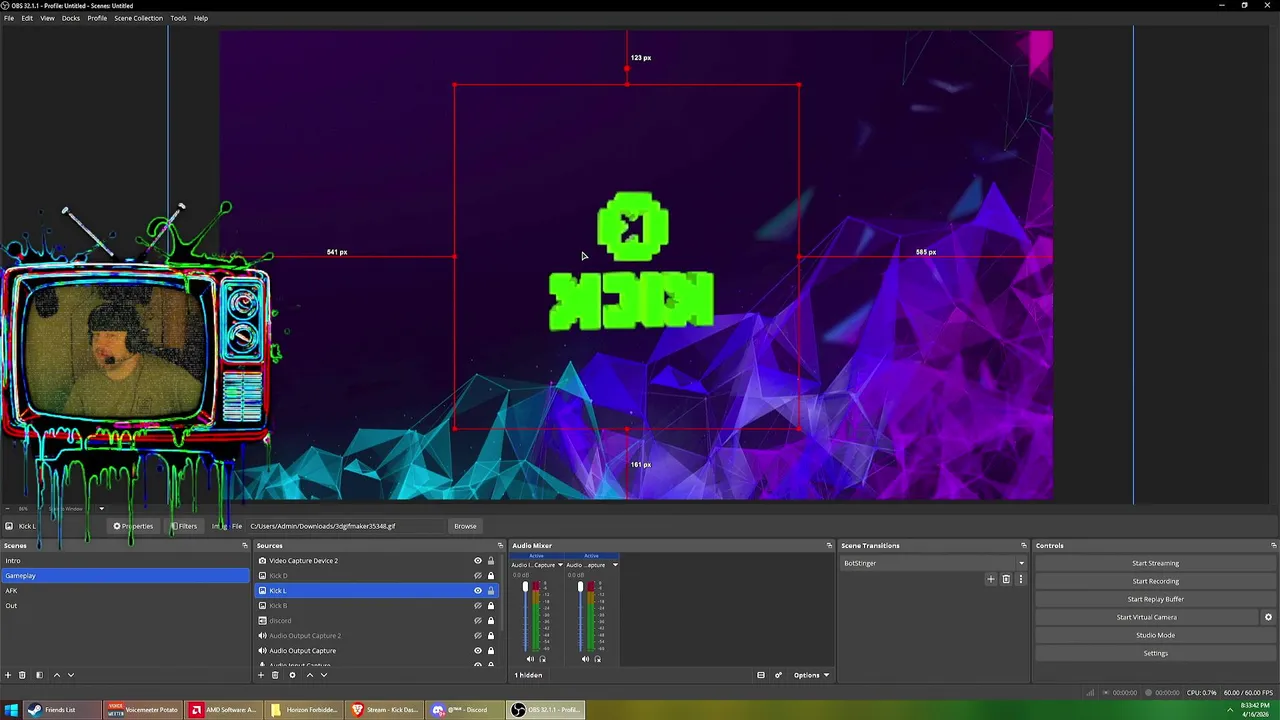Show the Kick D source
This screenshot has width=1280, height=720.
477,576
